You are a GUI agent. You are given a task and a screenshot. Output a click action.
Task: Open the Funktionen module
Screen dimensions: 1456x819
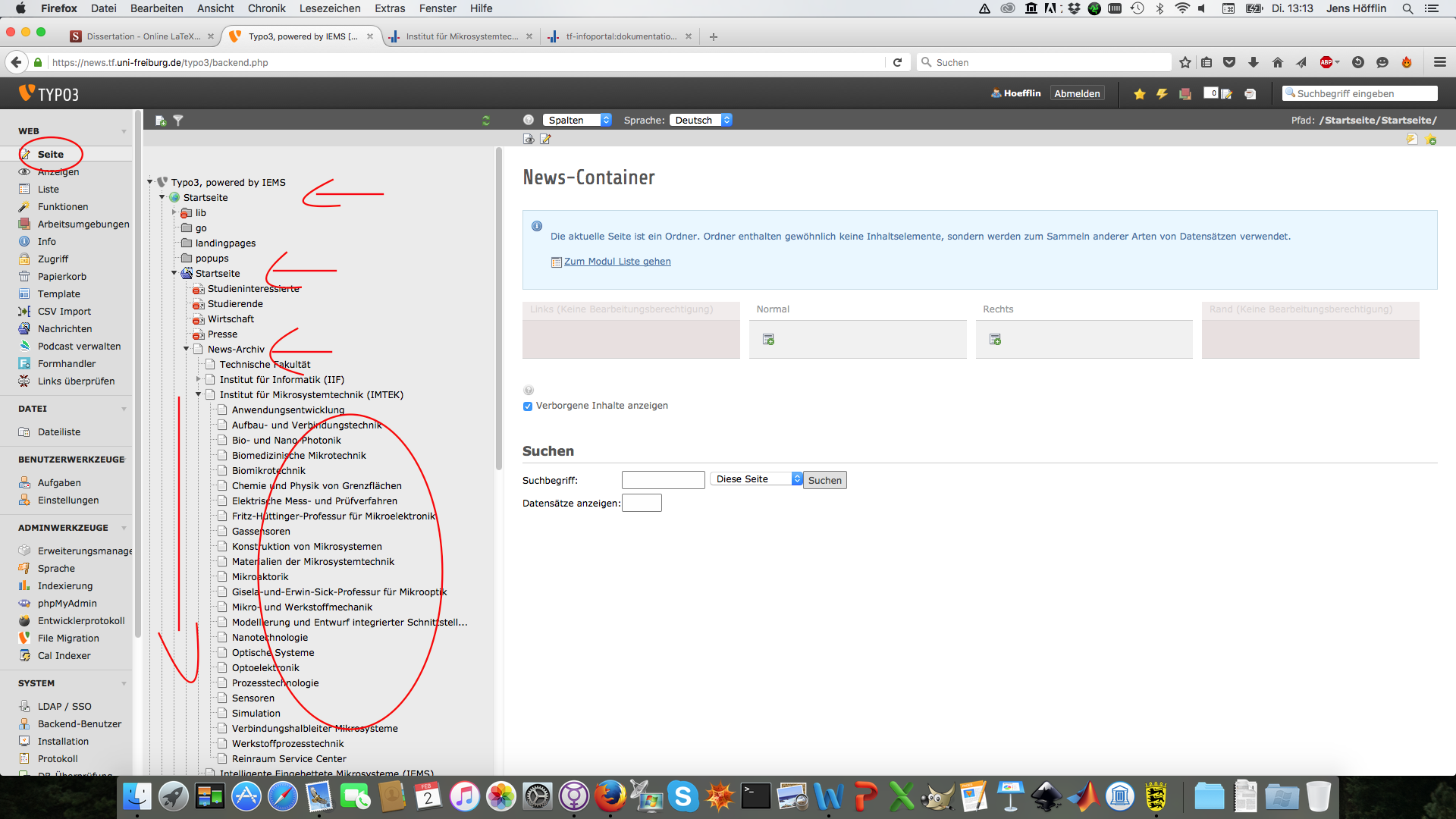[62, 207]
